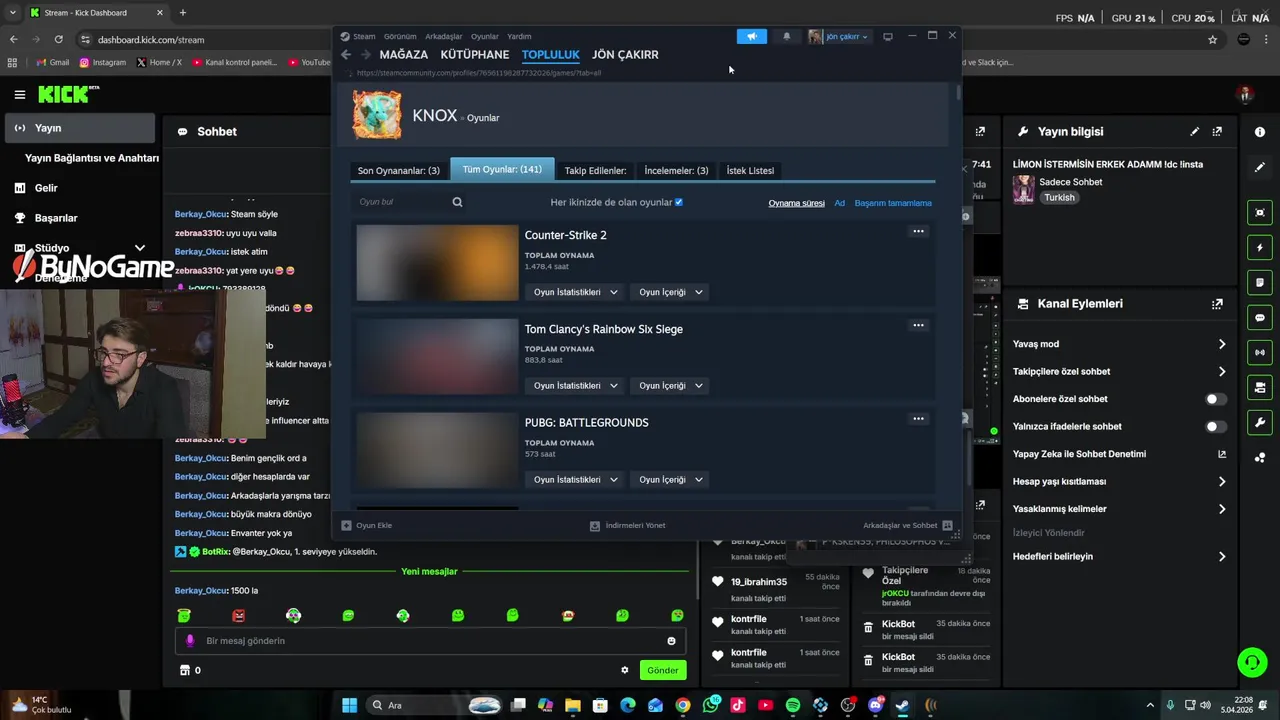The width and height of the screenshot is (1280, 720).
Task: Open Steam Friends and Chat icon
Action: click(947, 525)
